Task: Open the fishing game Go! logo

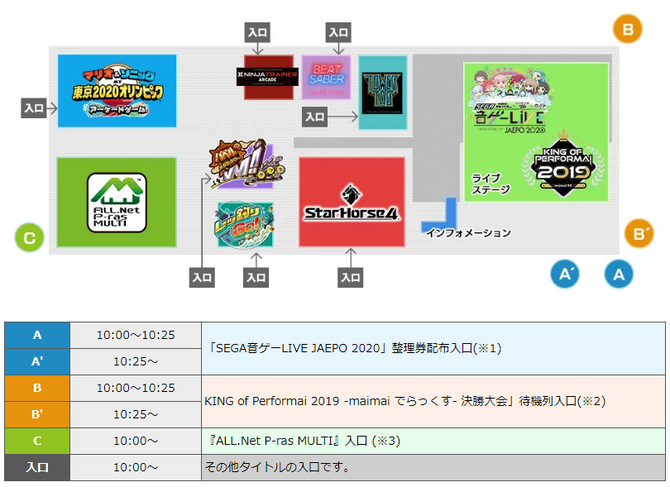Action: (245, 225)
